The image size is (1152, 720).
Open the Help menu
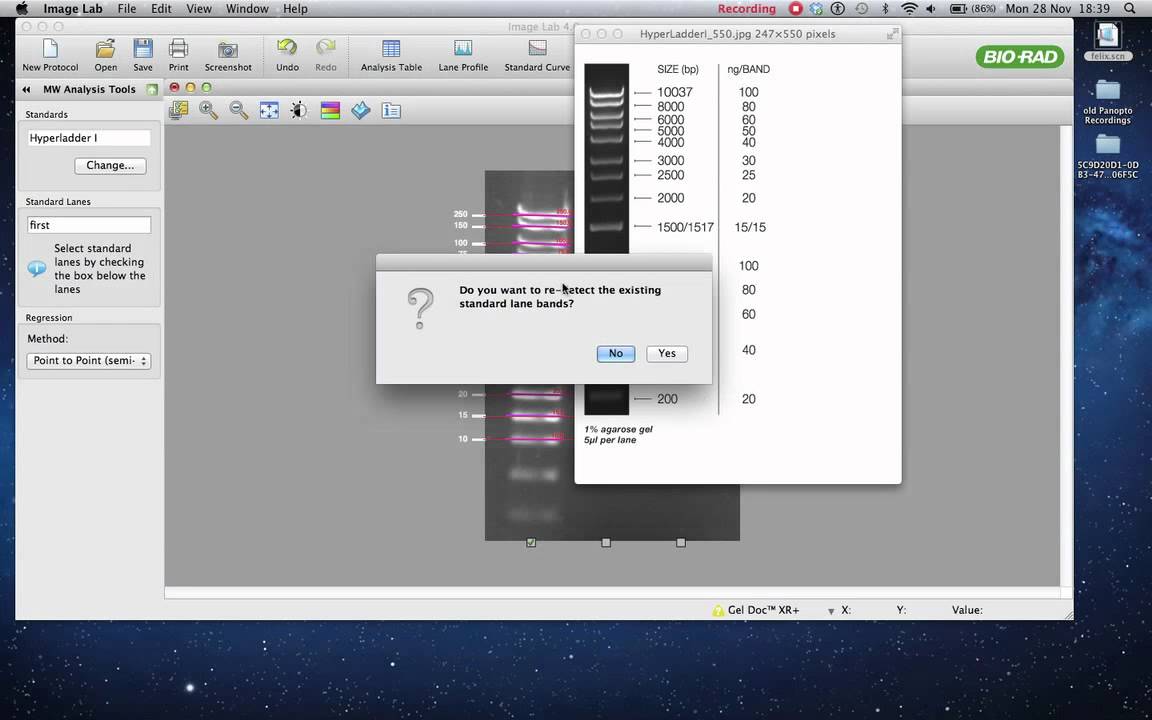click(295, 9)
